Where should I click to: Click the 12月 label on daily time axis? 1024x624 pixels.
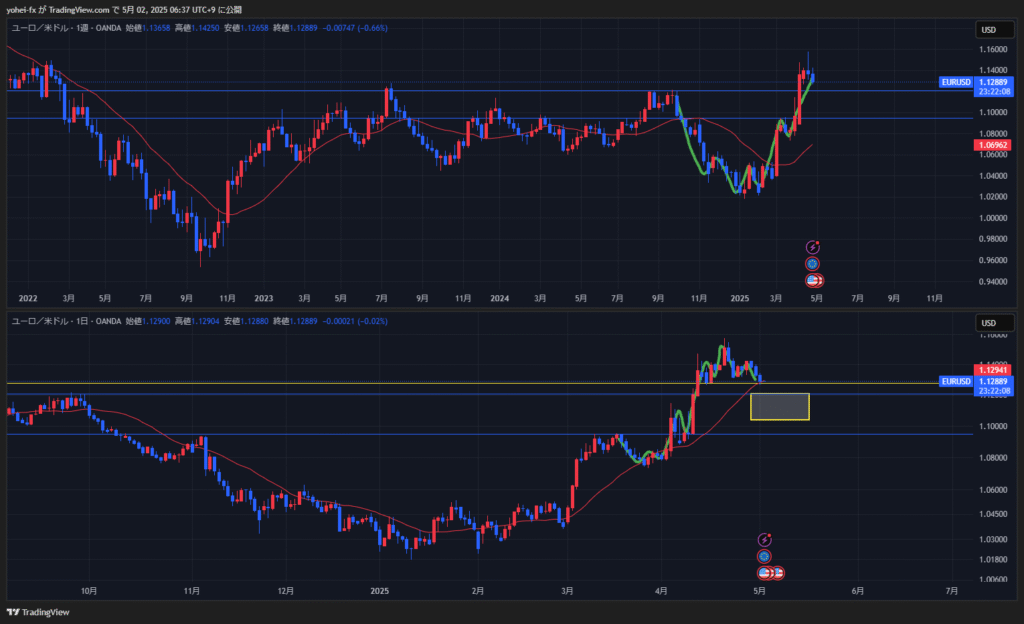(285, 591)
